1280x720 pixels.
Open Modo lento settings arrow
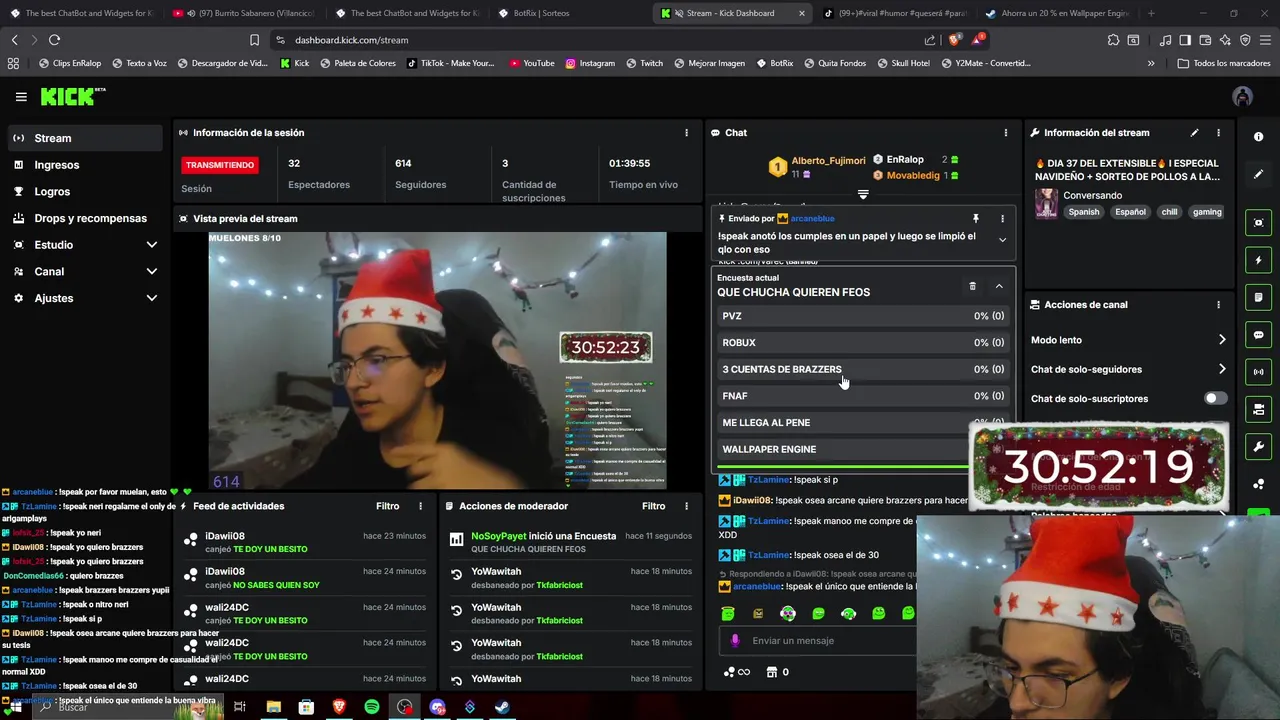coord(1221,340)
